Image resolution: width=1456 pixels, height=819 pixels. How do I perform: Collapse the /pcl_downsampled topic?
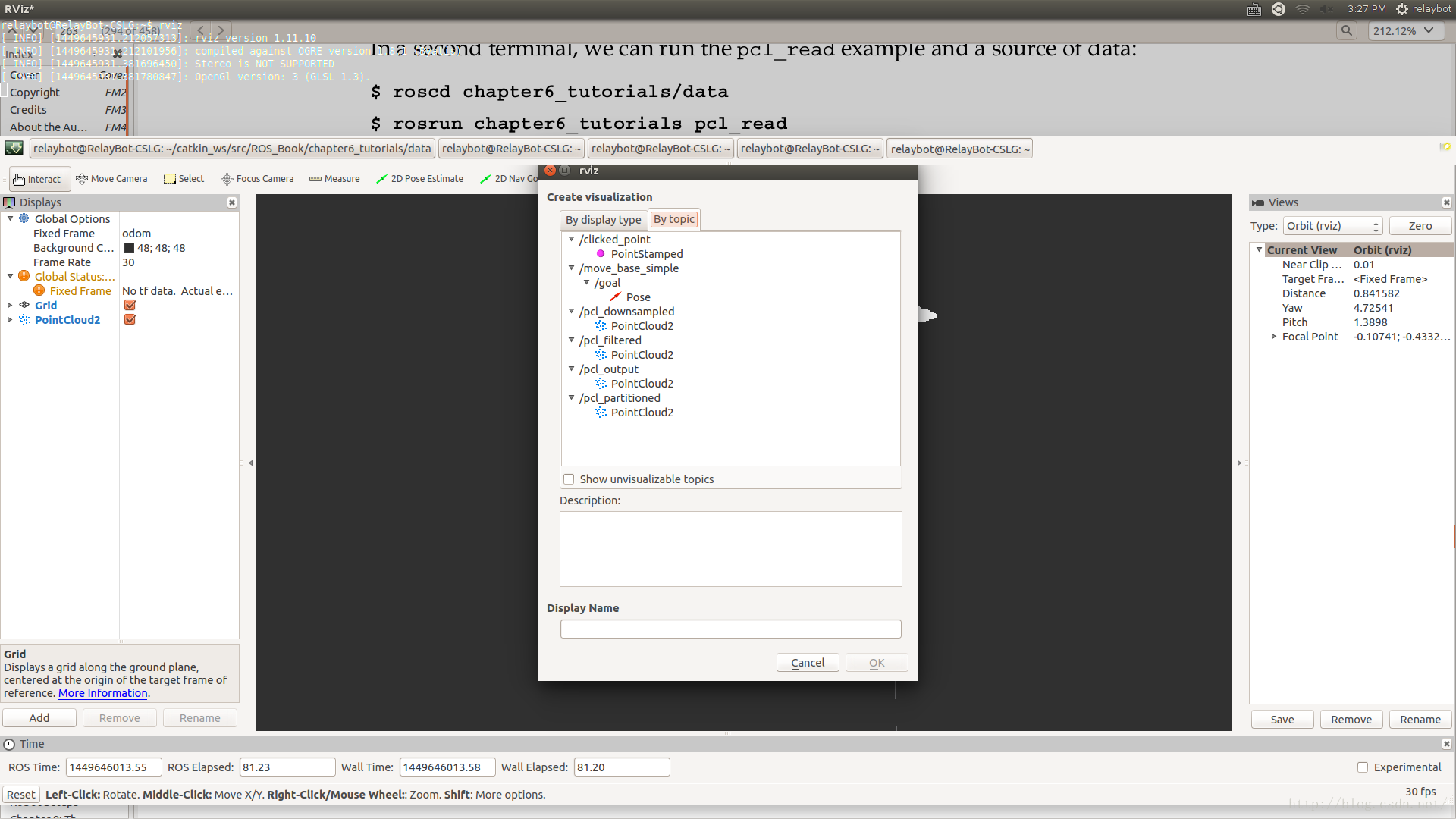click(571, 311)
